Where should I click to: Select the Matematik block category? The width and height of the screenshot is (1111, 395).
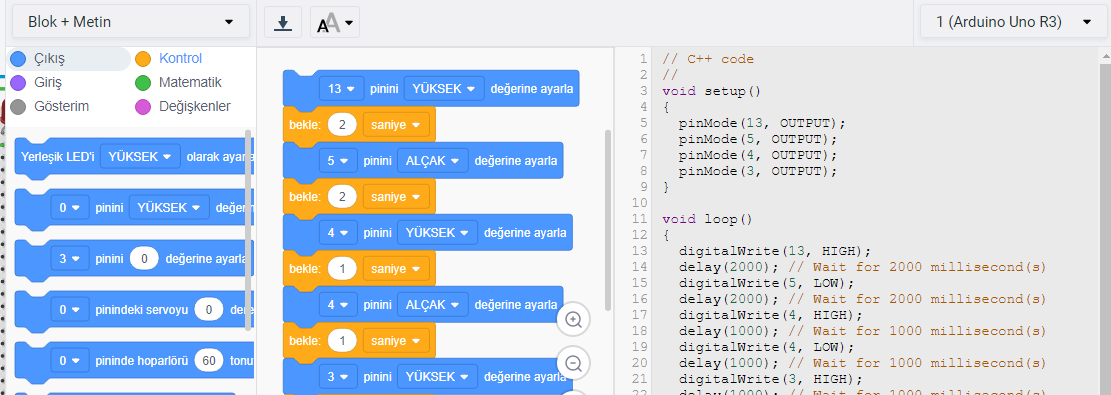click(x=190, y=82)
